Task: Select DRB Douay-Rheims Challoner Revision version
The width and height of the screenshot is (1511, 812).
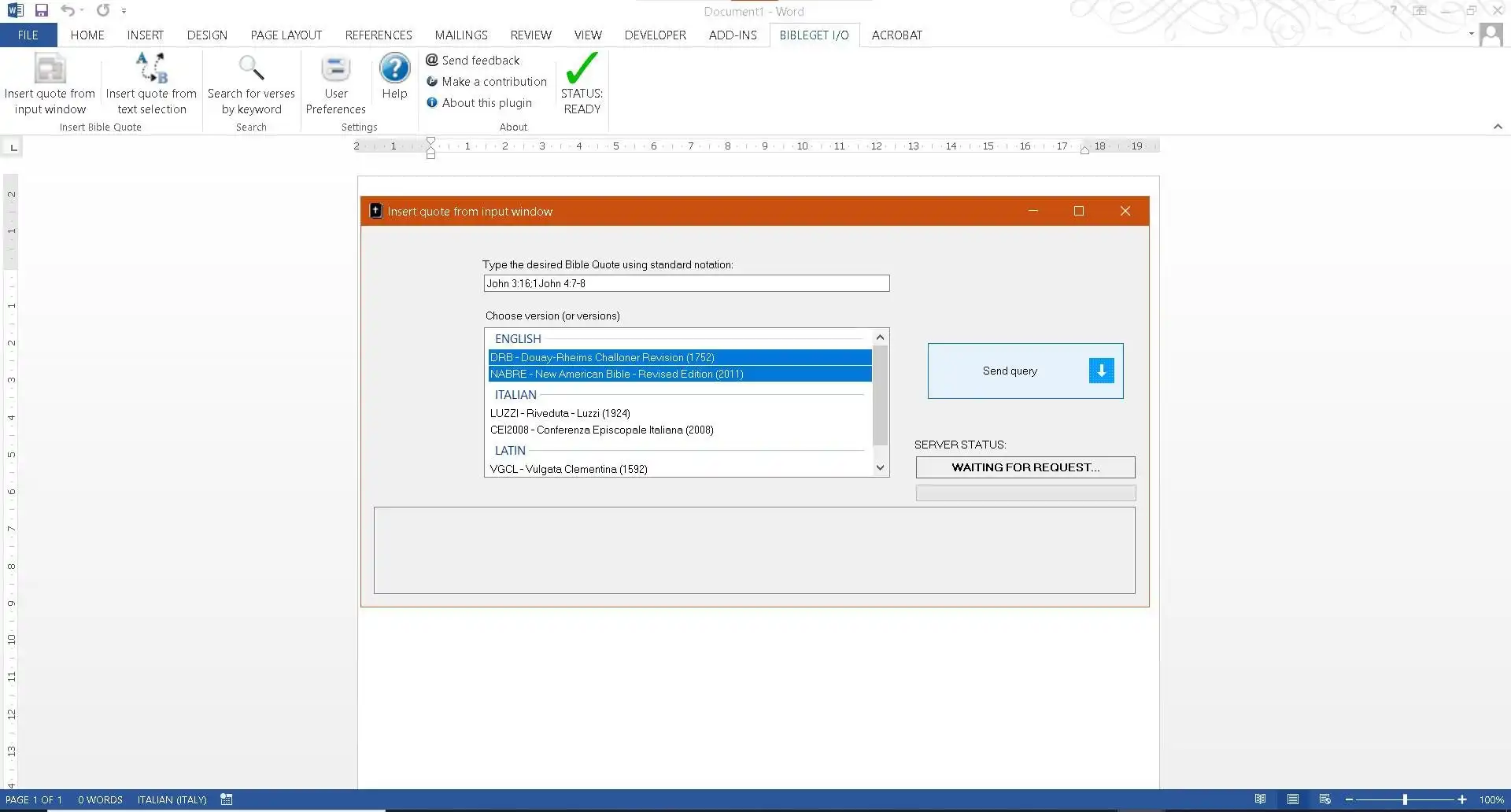Action: pos(680,357)
